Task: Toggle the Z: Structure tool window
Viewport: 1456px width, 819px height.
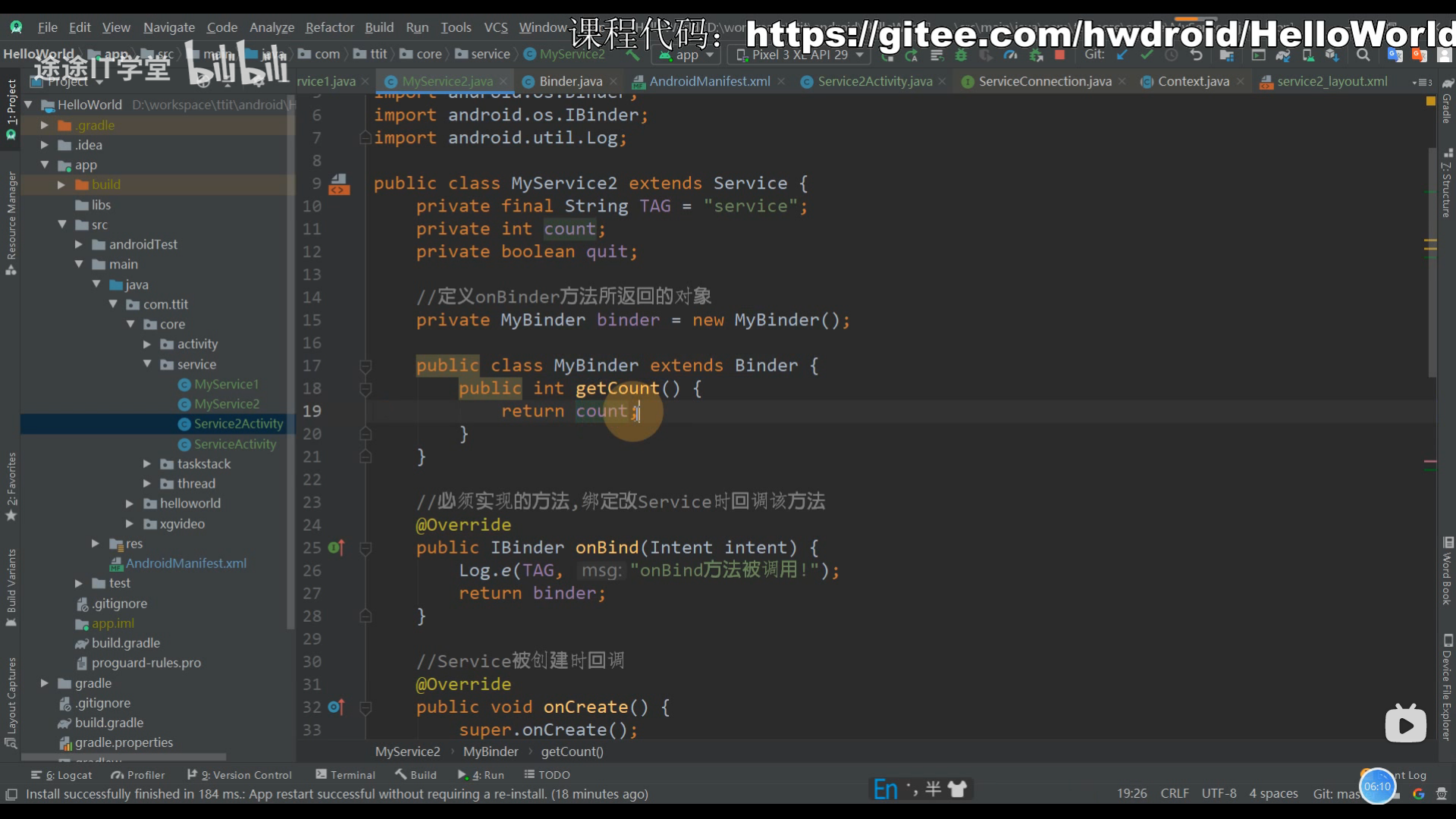Action: click(1447, 184)
